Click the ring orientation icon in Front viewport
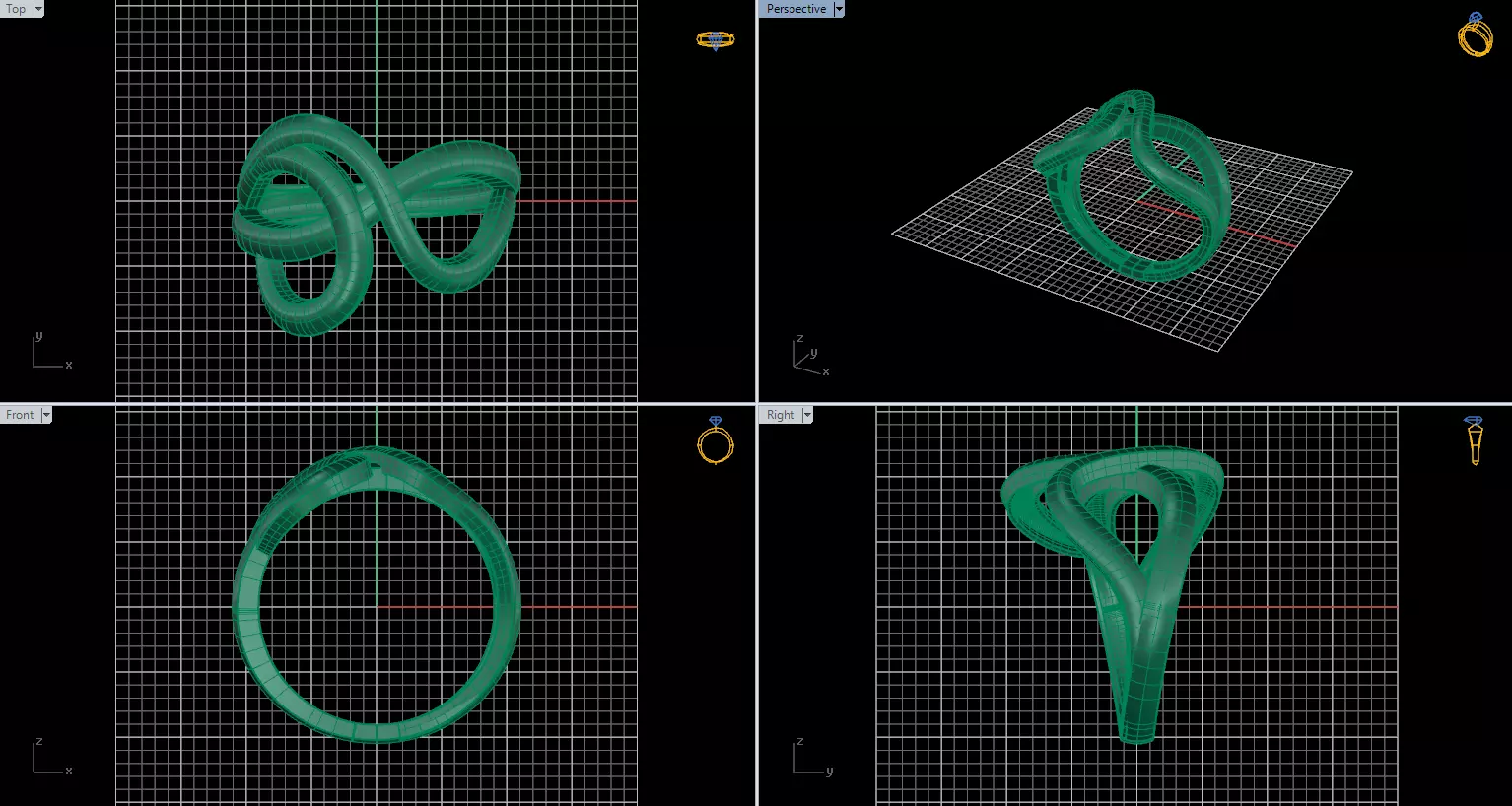The height and width of the screenshot is (806, 1512). click(x=716, y=440)
